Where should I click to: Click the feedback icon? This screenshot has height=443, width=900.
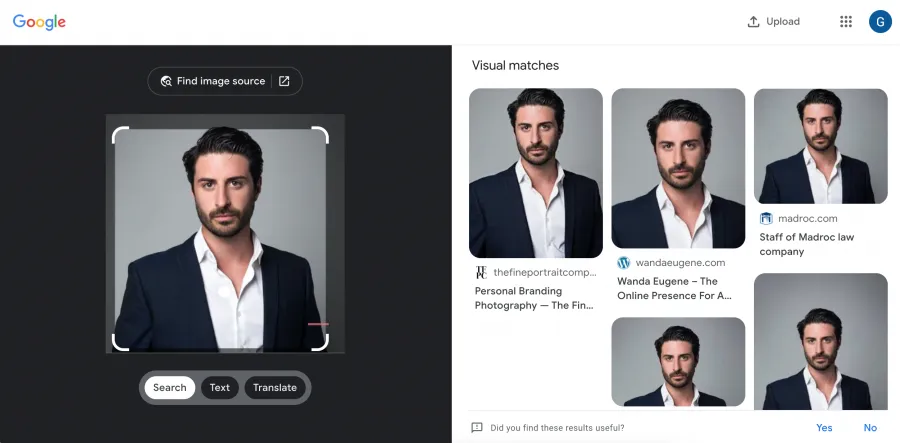(476, 428)
